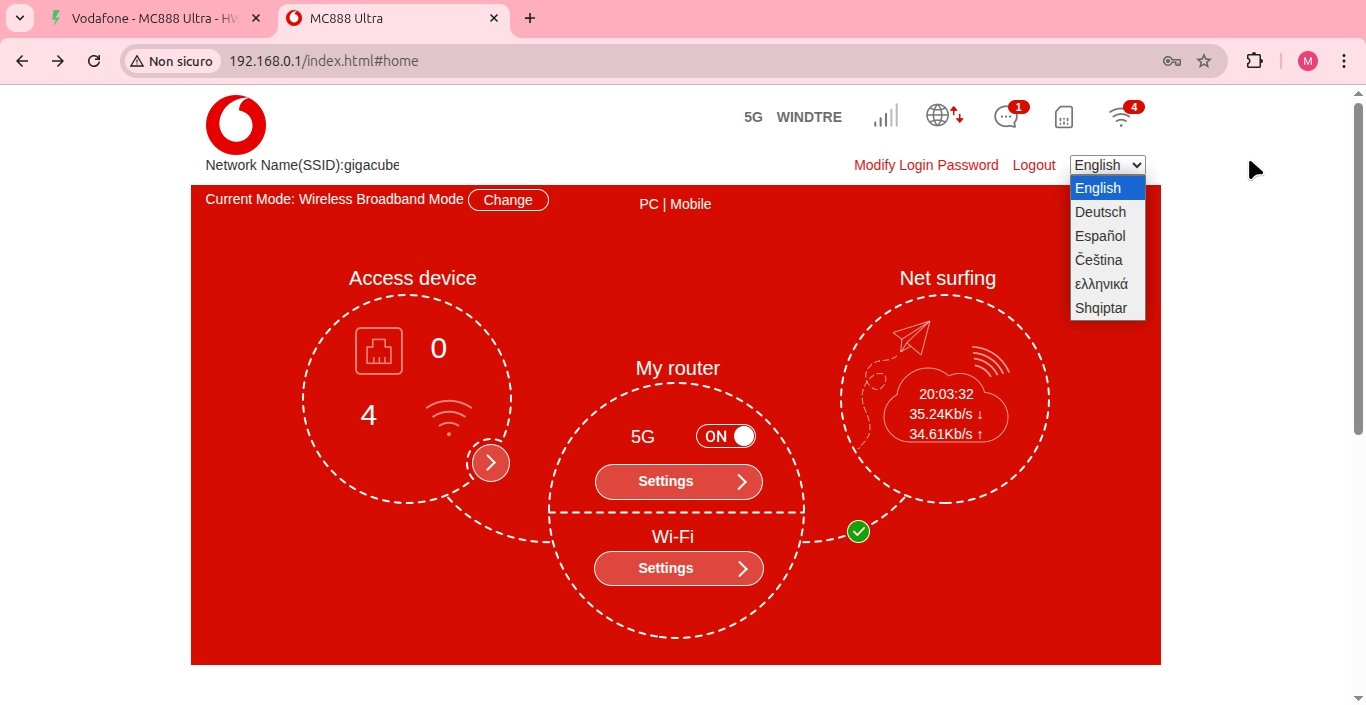Click the My router heading
The height and width of the screenshot is (705, 1366).
(x=678, y=368)
